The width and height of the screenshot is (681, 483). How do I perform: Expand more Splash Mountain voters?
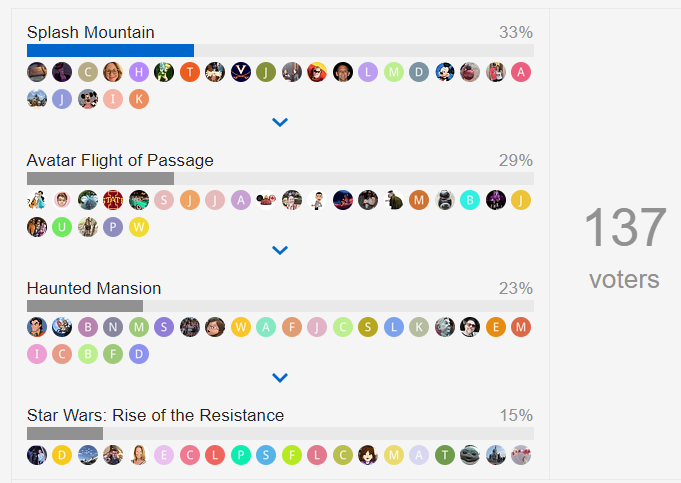[280, 122]
